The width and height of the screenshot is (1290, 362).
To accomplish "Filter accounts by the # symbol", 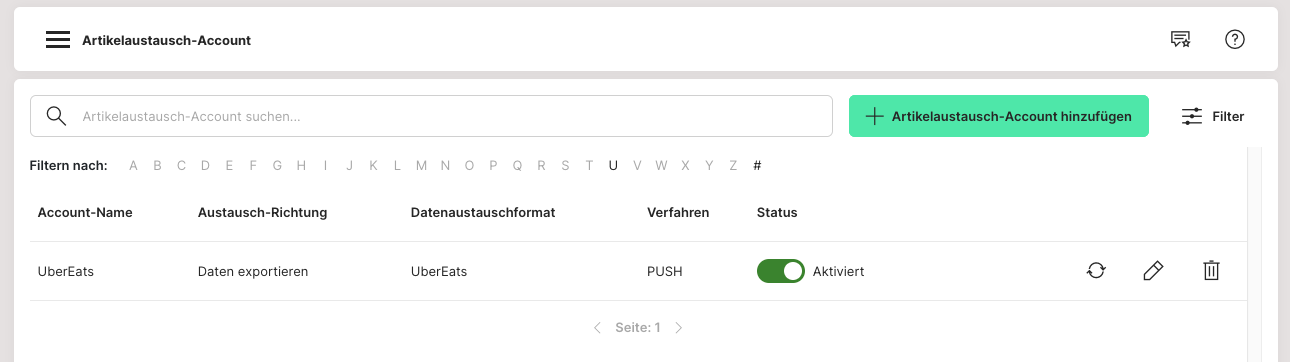I will 757,165.
